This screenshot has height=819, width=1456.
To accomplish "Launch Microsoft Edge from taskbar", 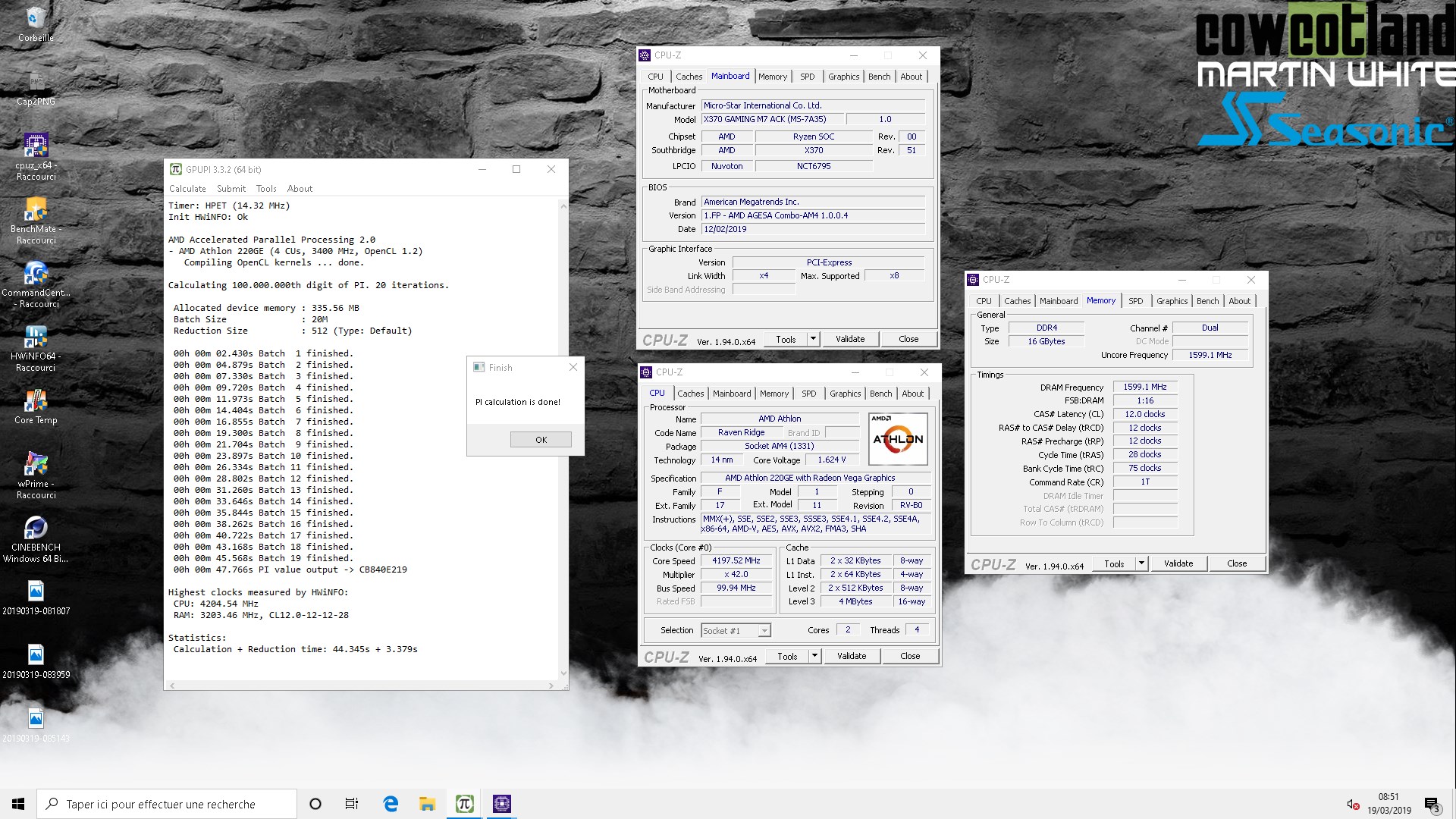I will (391, 804).
